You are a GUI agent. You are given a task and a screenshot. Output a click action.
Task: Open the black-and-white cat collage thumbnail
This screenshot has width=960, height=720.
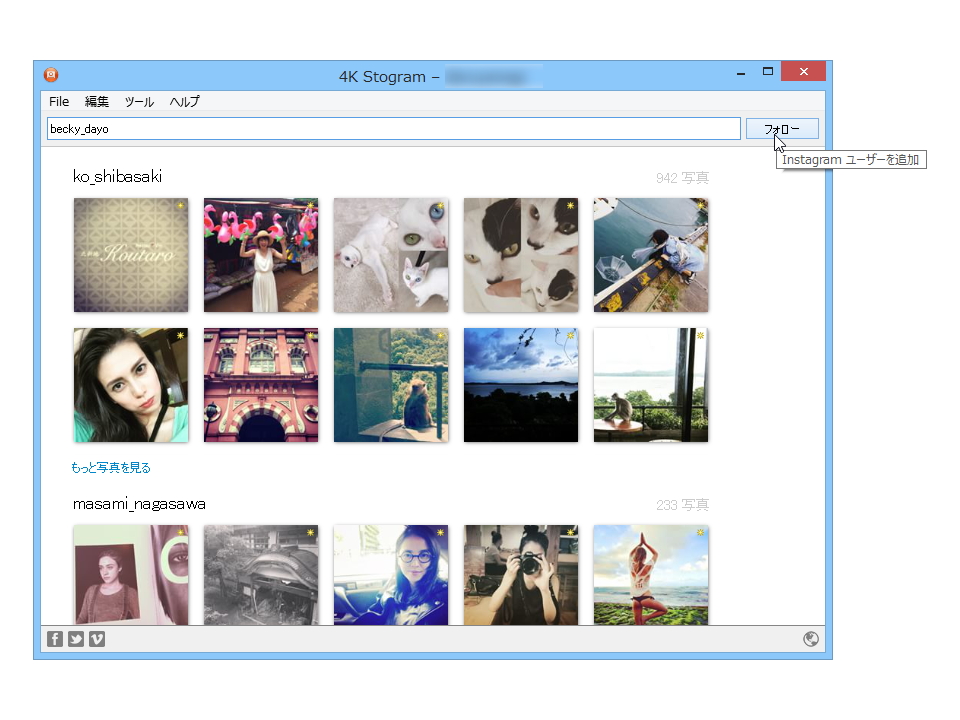[x=521, y=255]
